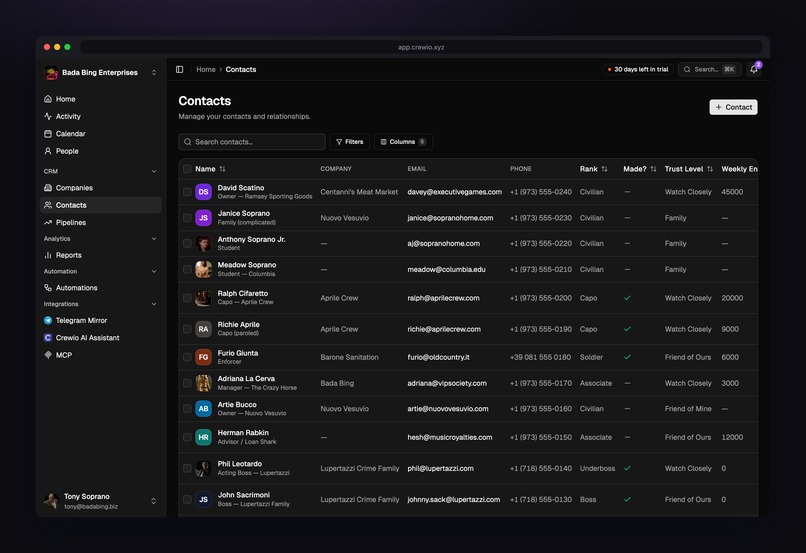Click the app.crewio.xyz address bar

pos(421,47)
